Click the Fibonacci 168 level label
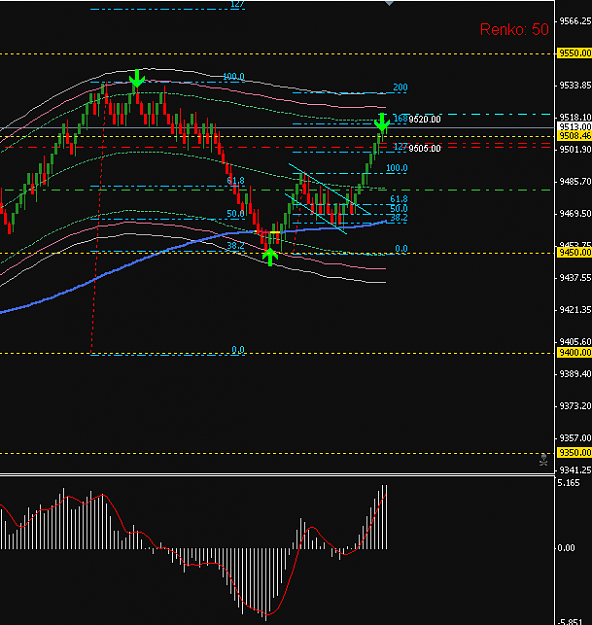Viewport: 592px width, 625px height. 400,118
